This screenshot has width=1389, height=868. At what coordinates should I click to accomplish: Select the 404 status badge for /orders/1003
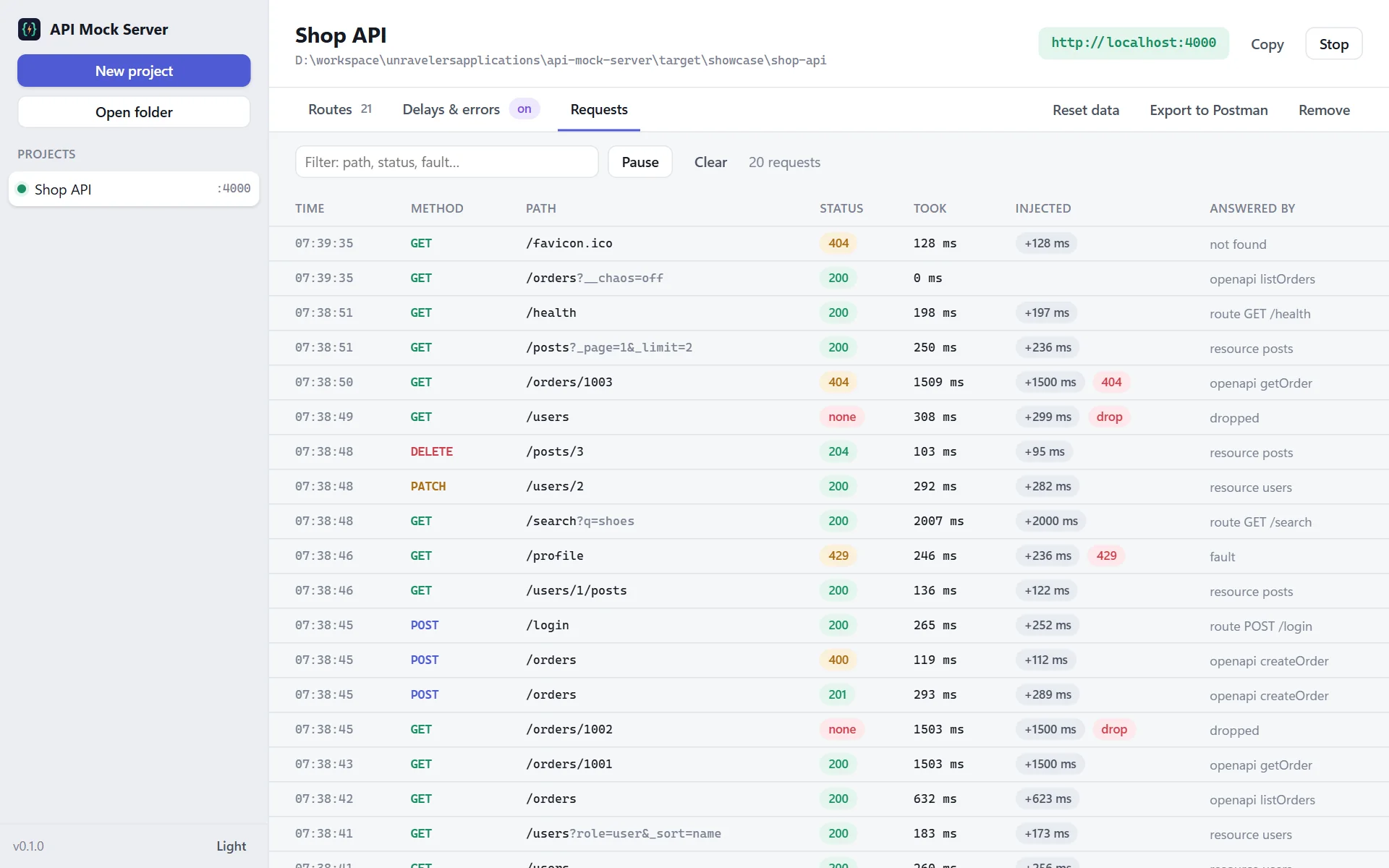[838, 382]
